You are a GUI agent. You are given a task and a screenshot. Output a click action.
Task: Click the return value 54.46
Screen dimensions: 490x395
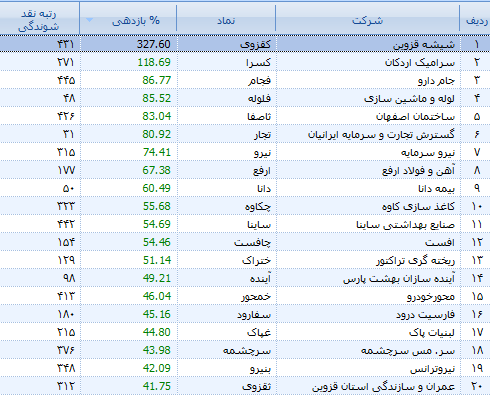pyautogui.click(x=157, y=242)
